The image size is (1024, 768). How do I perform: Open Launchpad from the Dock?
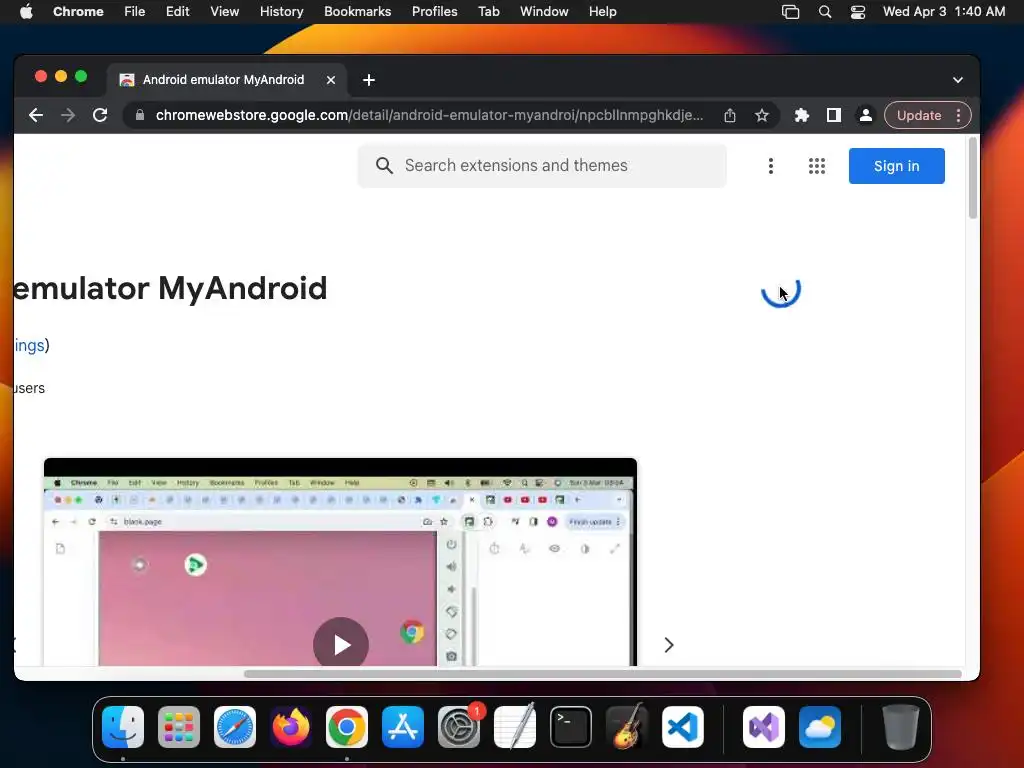tap(179, 727)
